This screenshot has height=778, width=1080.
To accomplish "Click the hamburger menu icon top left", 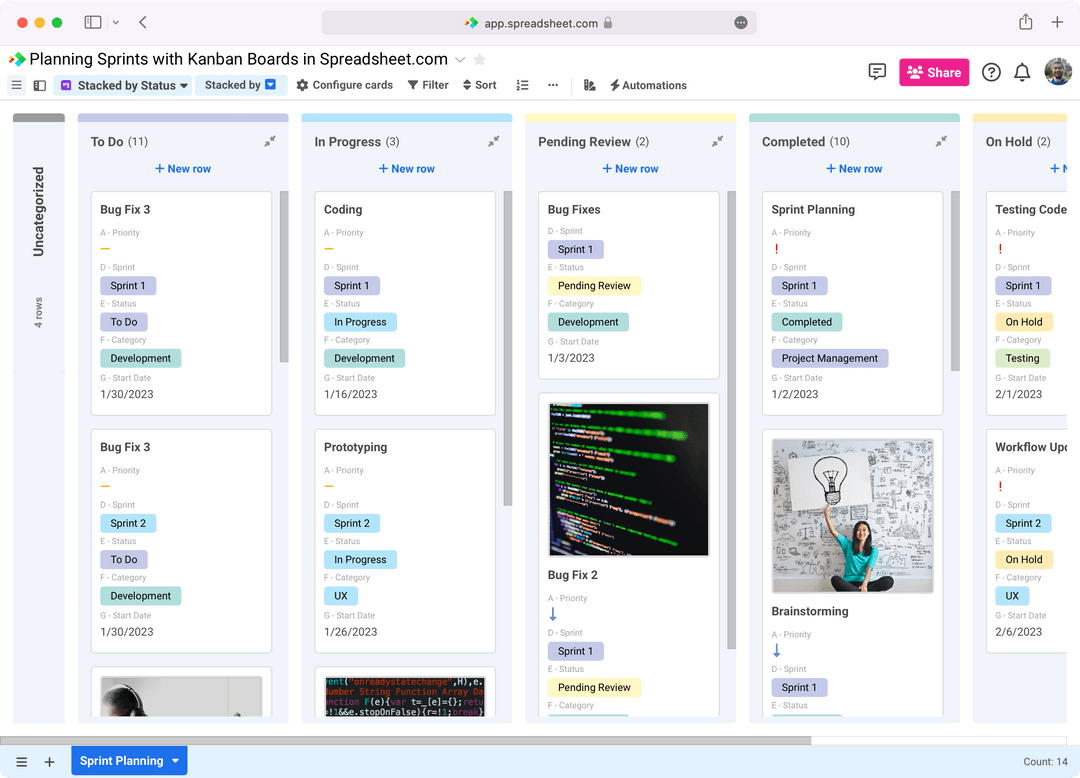I will point(16,85).
